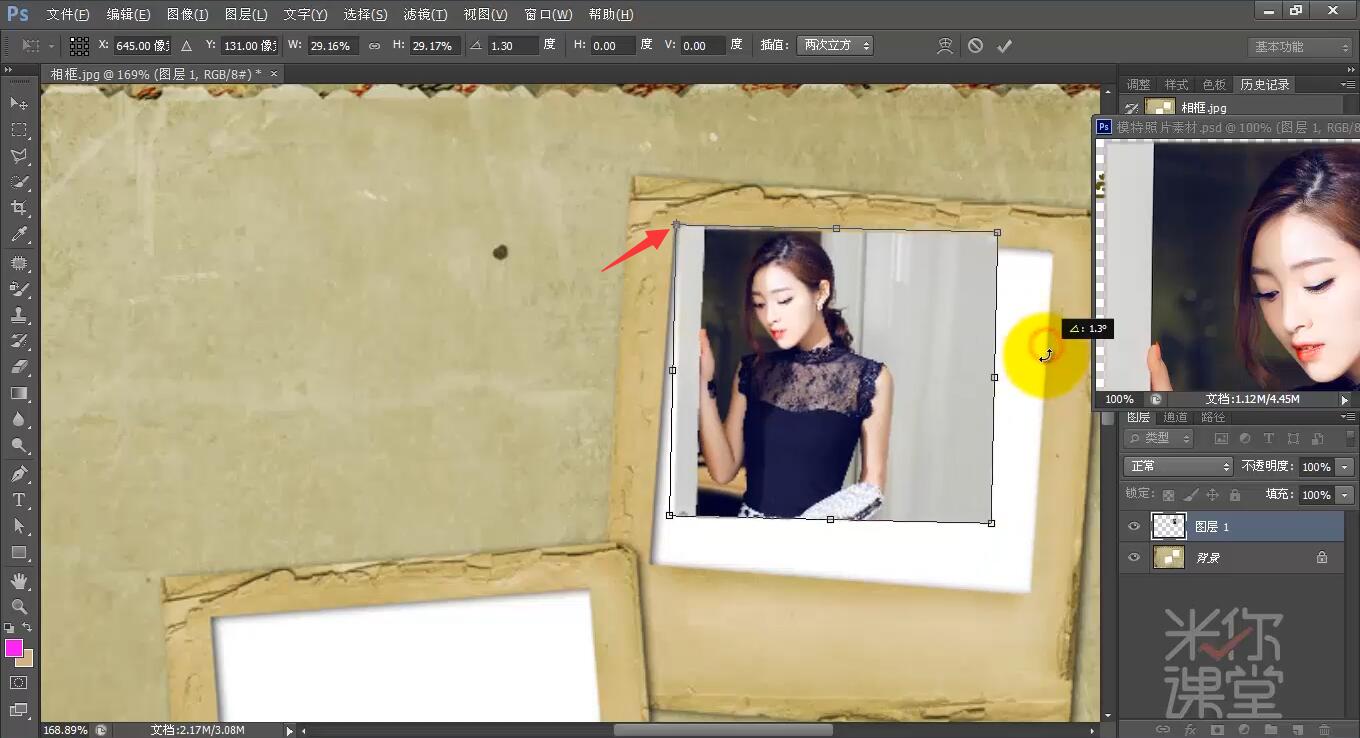1360x738 pixels.
Task: Click the 基本功能 workspace button
Action: pos(1301,47)
